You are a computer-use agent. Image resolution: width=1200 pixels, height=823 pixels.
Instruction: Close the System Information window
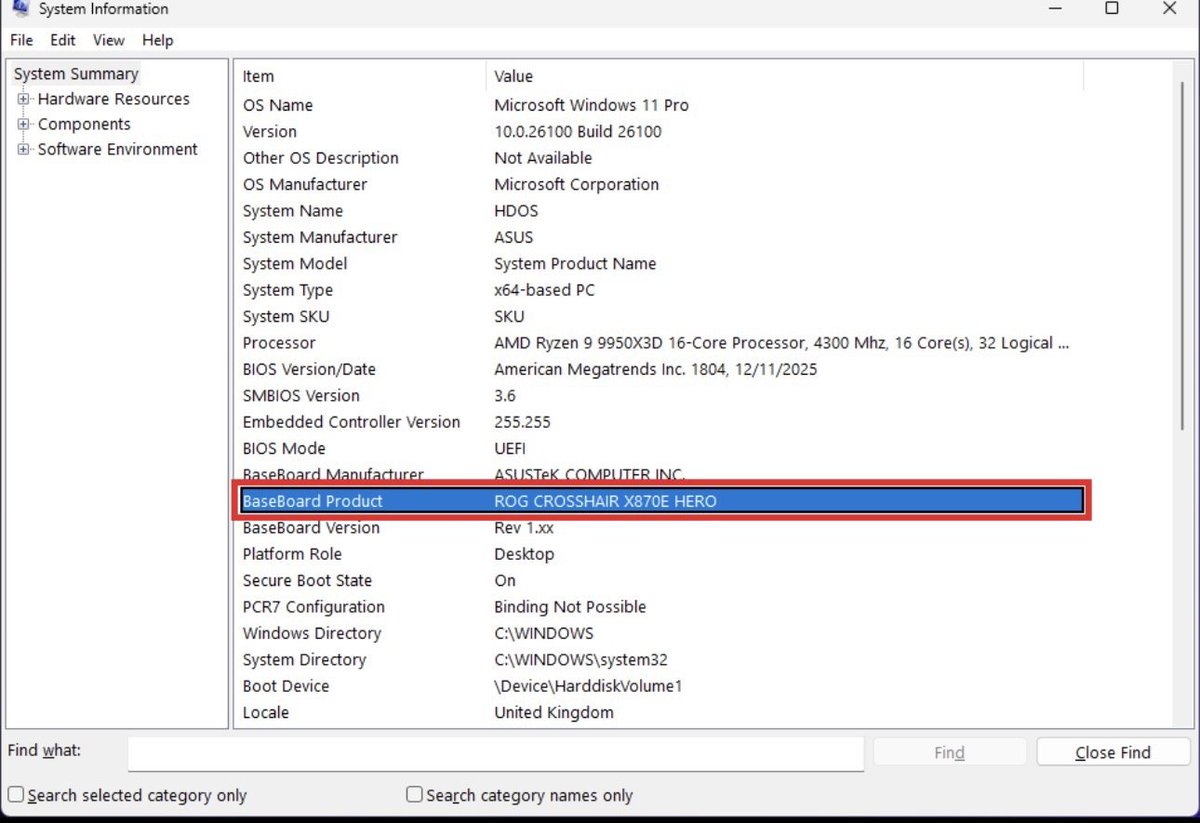[x=1169, y=8]
